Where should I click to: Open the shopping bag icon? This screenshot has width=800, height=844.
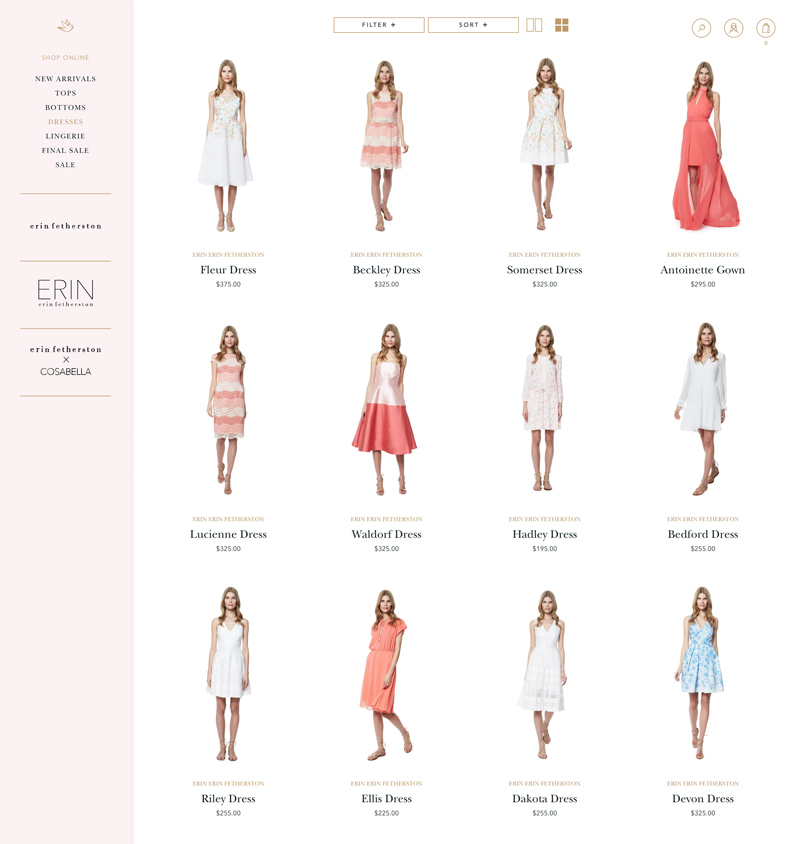click(765, 28)
